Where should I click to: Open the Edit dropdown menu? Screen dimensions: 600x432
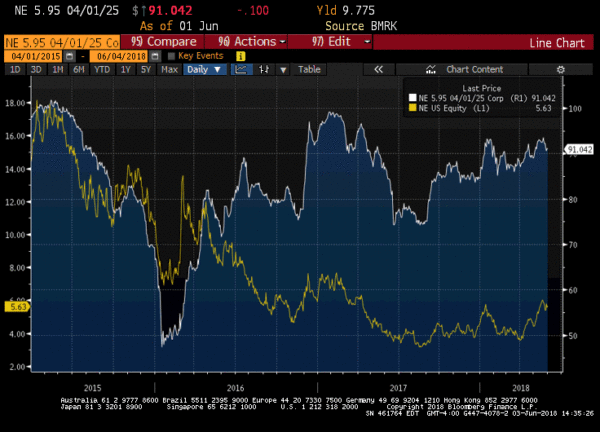pos(330,42)
